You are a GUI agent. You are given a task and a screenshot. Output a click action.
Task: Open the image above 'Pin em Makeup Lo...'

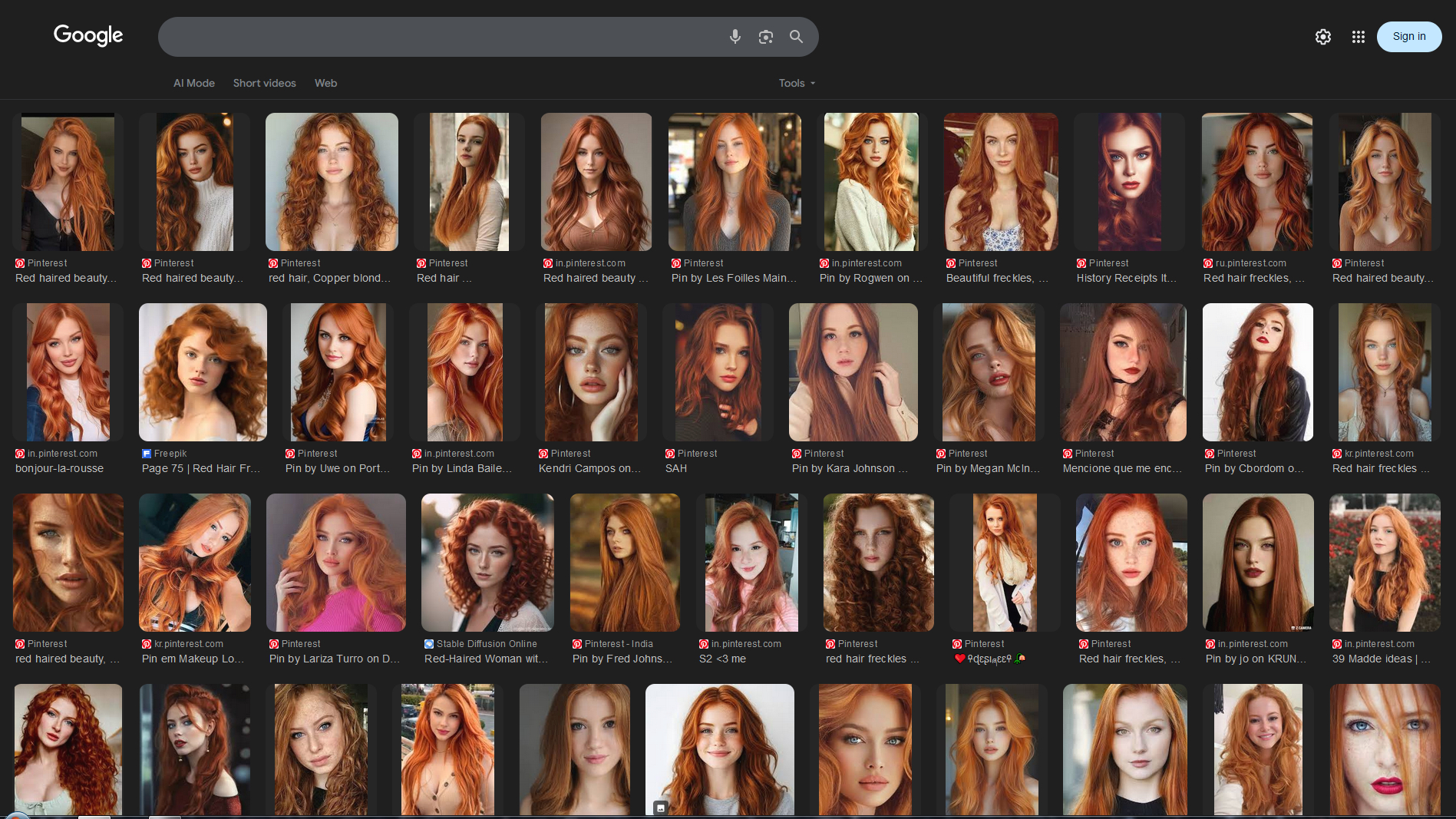(x=195, y=563)
